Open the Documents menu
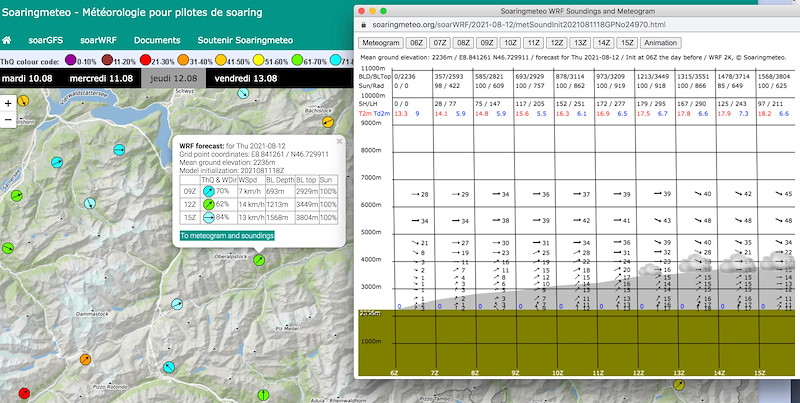The image size is (800, 403). pos(157,40)
